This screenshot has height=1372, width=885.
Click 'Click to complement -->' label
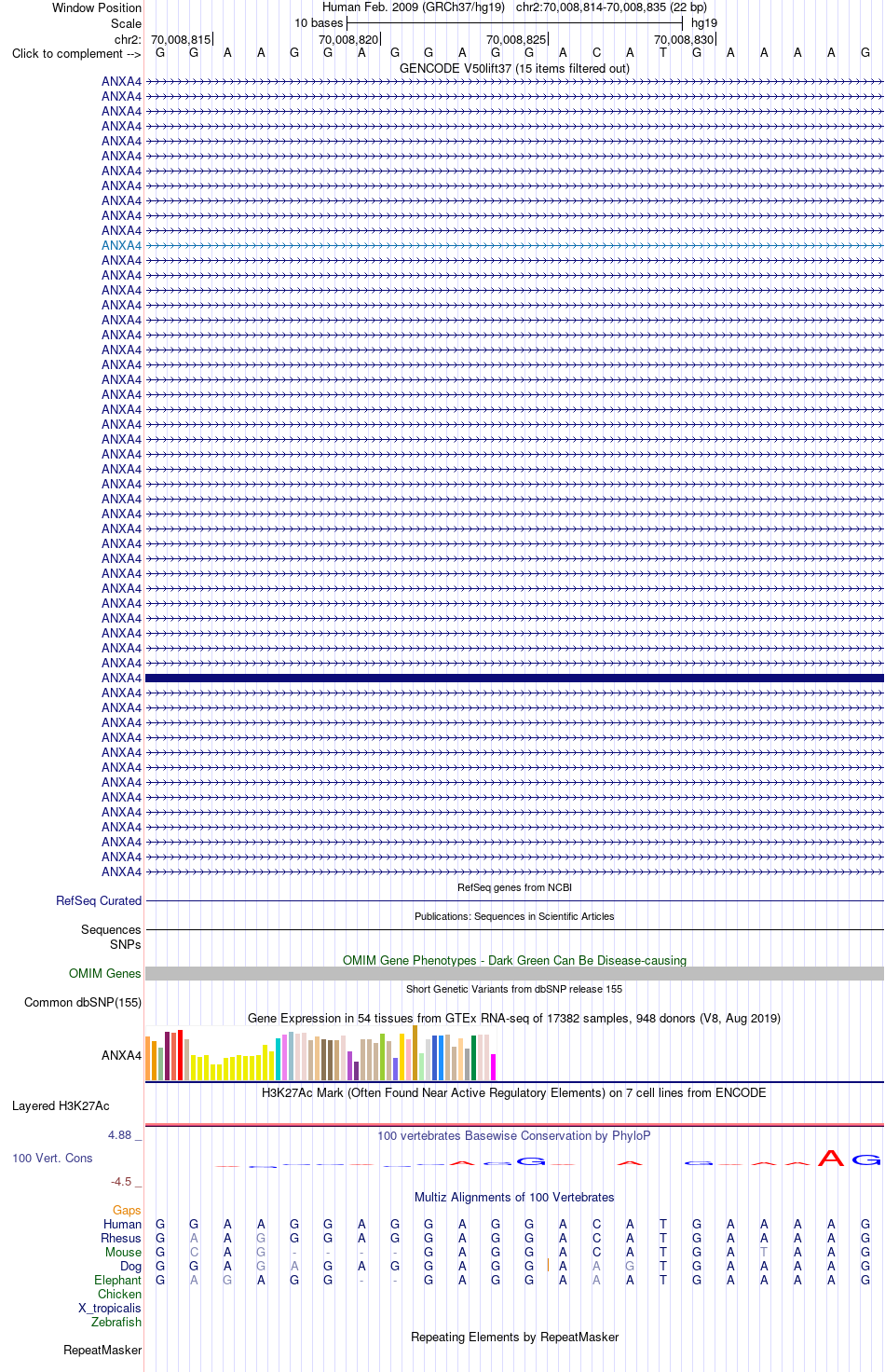pos(76,53)
